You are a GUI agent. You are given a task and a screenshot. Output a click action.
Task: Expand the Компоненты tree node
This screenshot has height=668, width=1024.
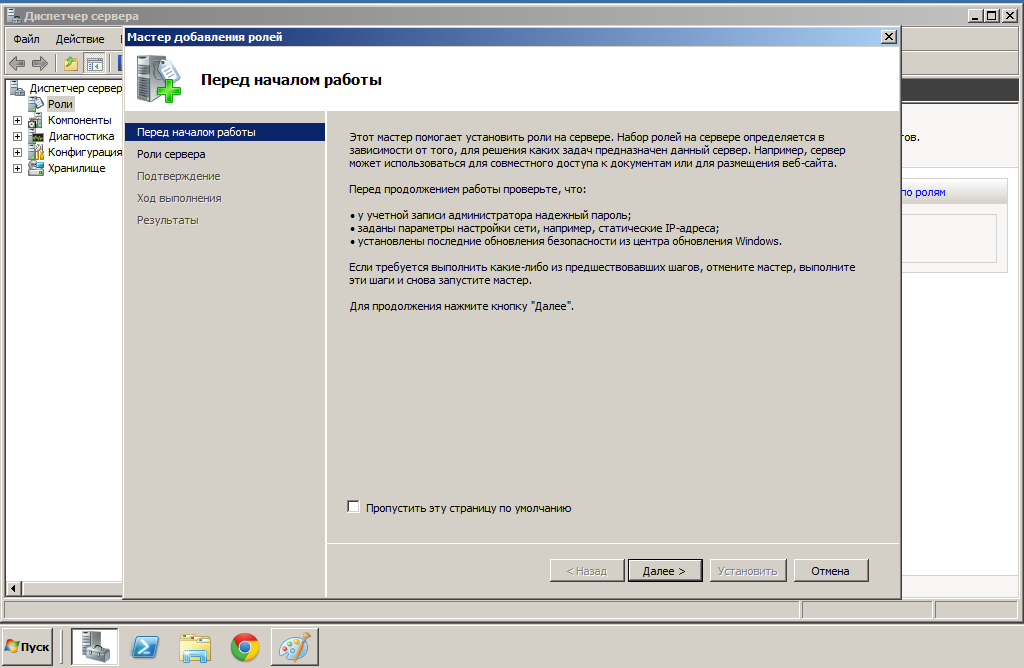tap(17, 121)
